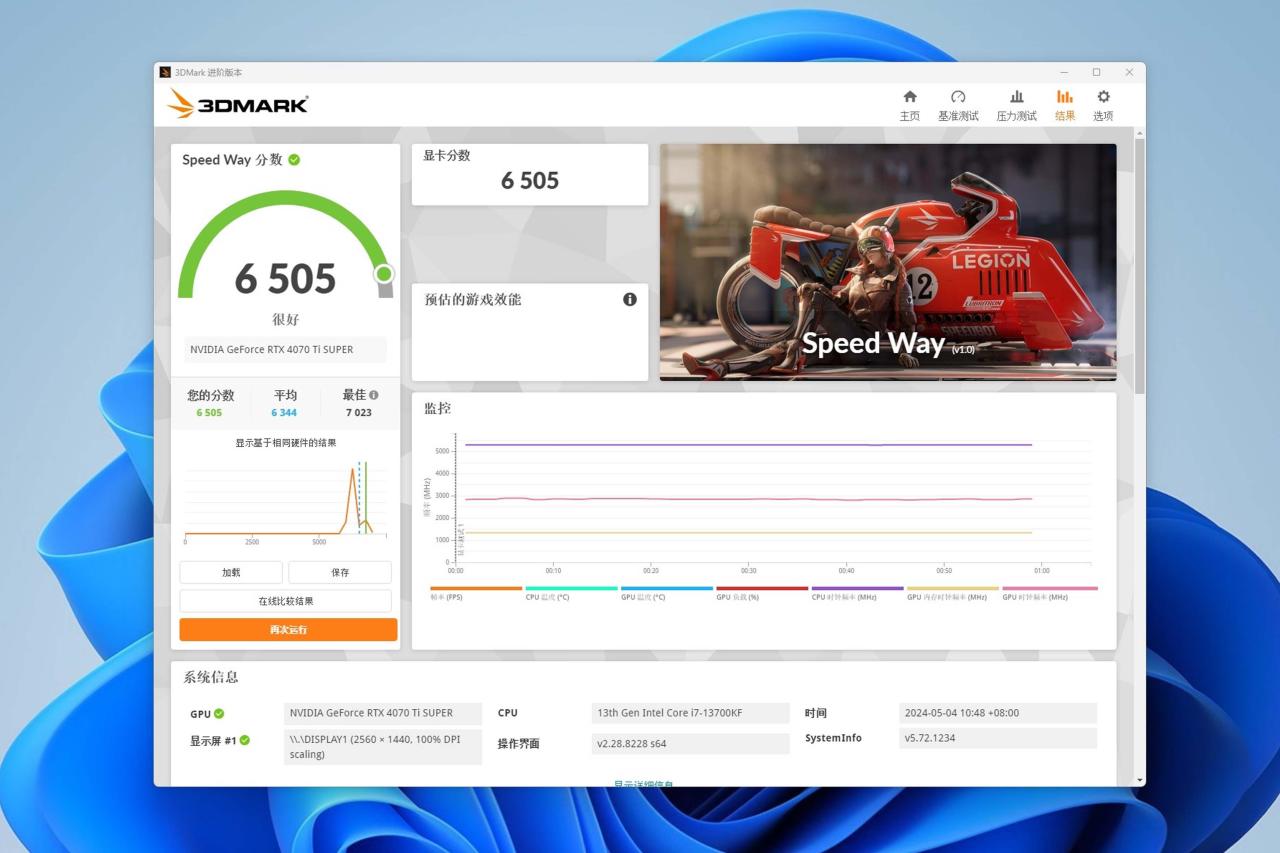Viewport: 1280px width, 853px height.
Task: Select the 结果 results tab
Action: pyautogui.click(x=1064, y=105)
